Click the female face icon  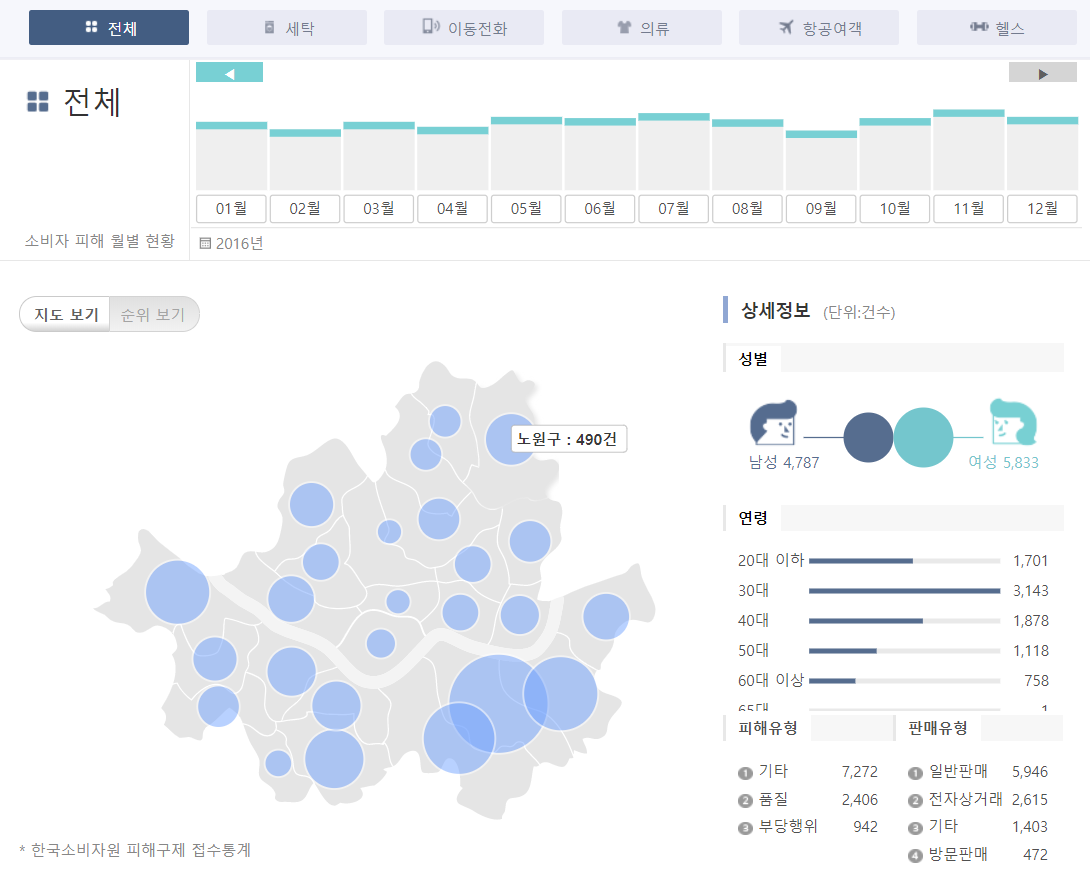[1013, 422]
